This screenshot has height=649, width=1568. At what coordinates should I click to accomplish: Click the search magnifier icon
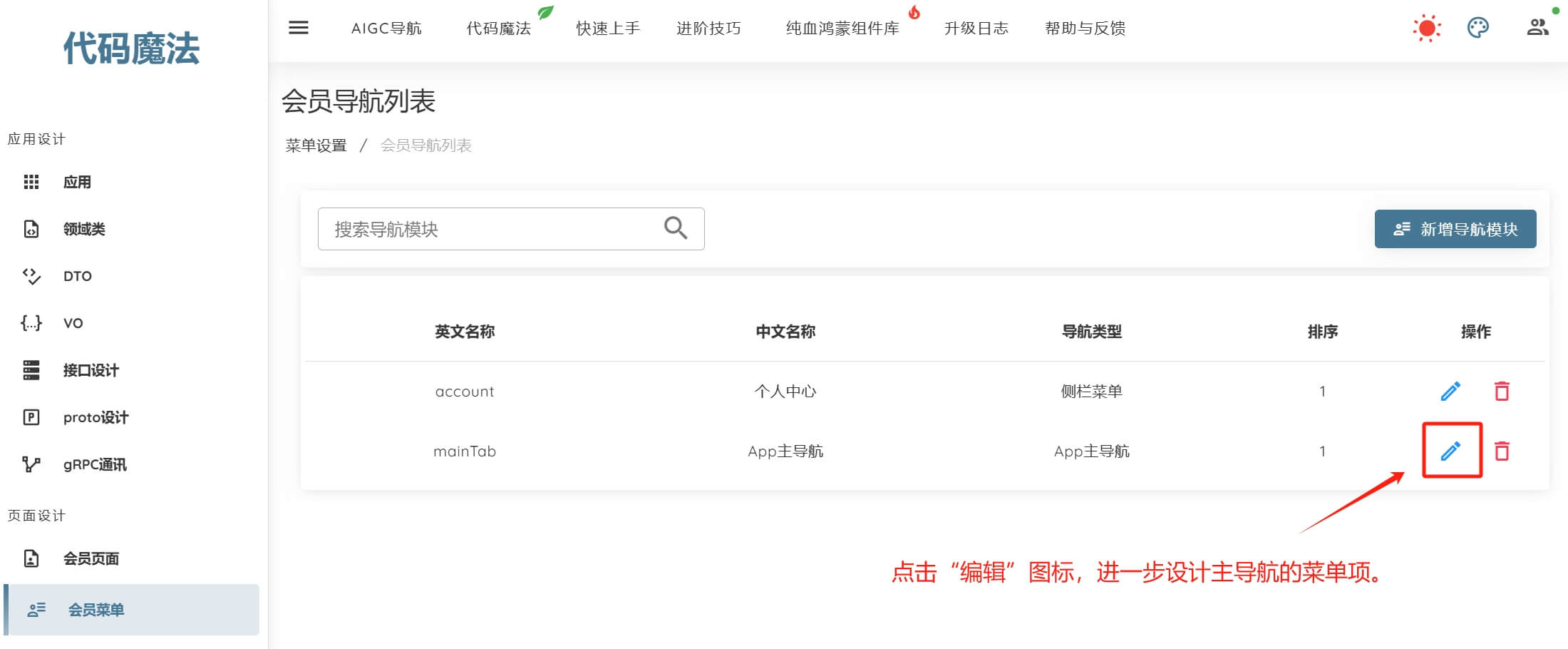676,228
